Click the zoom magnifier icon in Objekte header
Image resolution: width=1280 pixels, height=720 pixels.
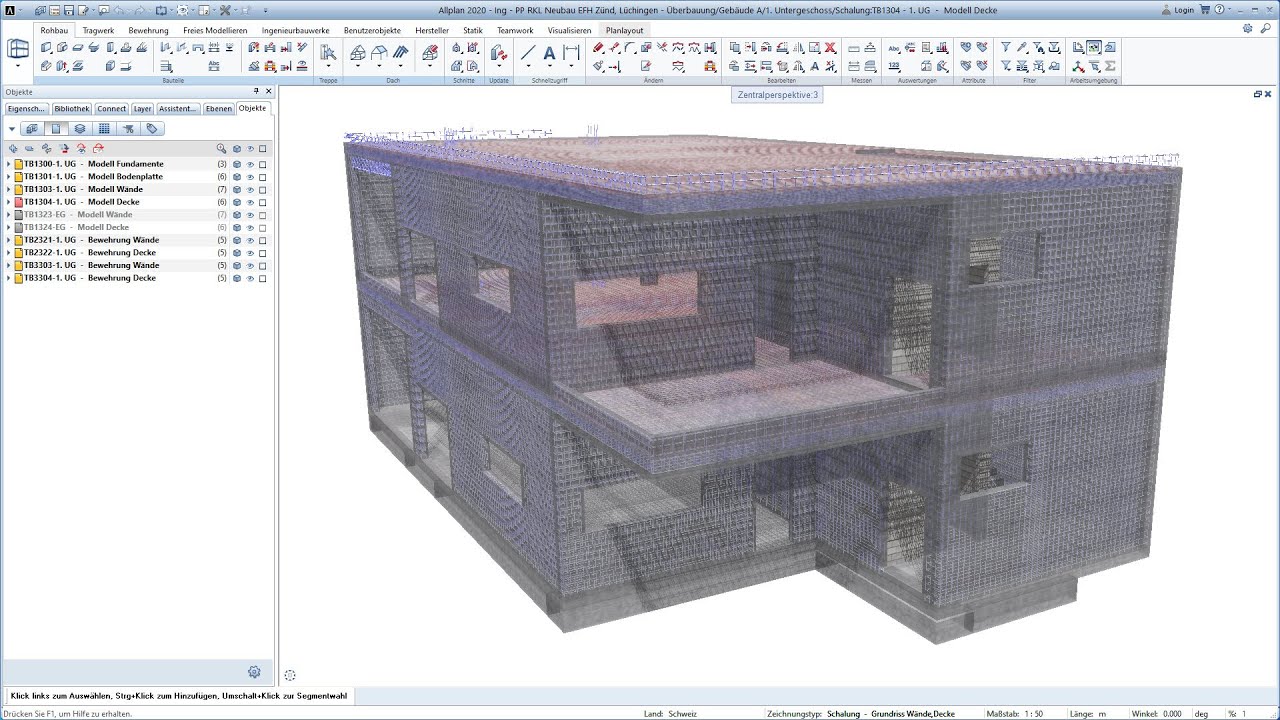[x=221, y=149]
